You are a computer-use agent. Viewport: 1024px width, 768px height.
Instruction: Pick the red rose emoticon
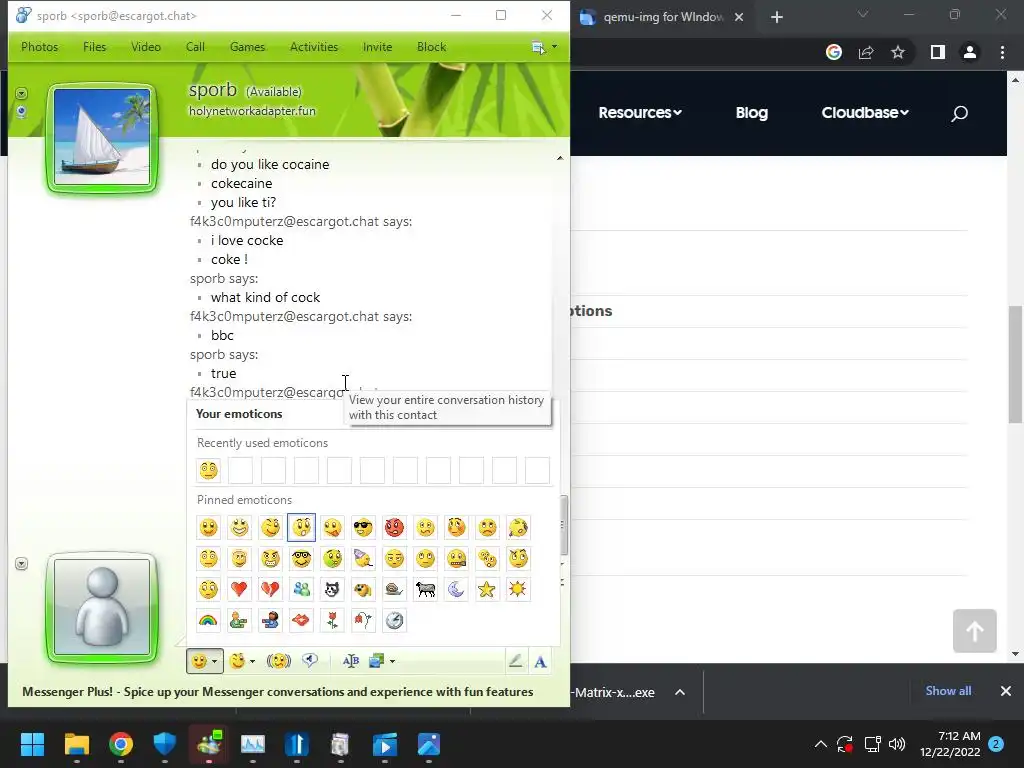click(332, 620)
